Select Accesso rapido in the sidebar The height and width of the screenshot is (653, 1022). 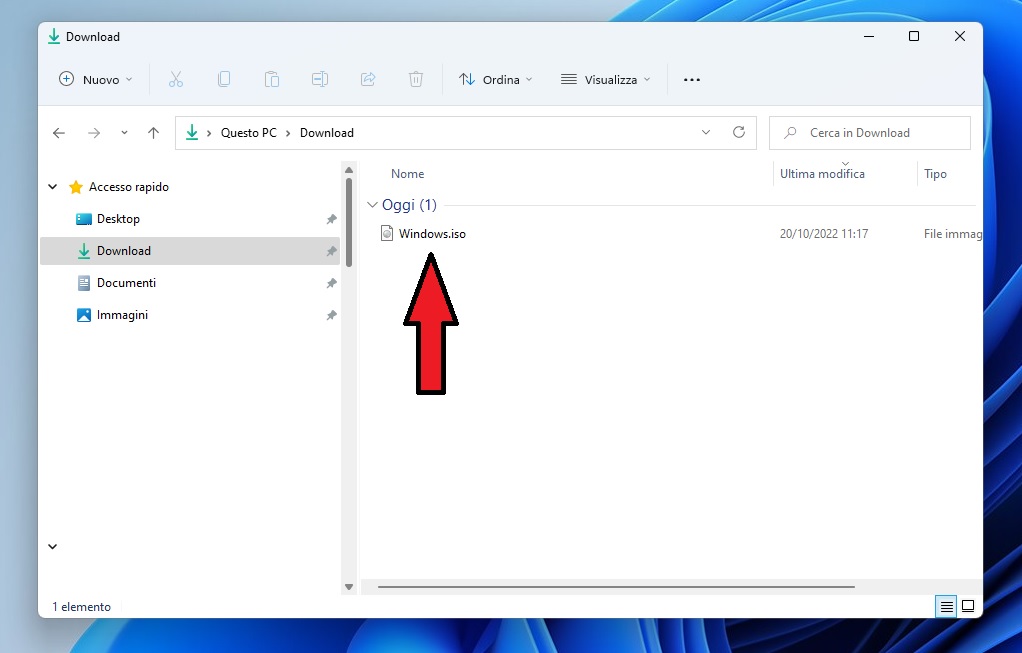pyautogui.click(x=128, y=187)
